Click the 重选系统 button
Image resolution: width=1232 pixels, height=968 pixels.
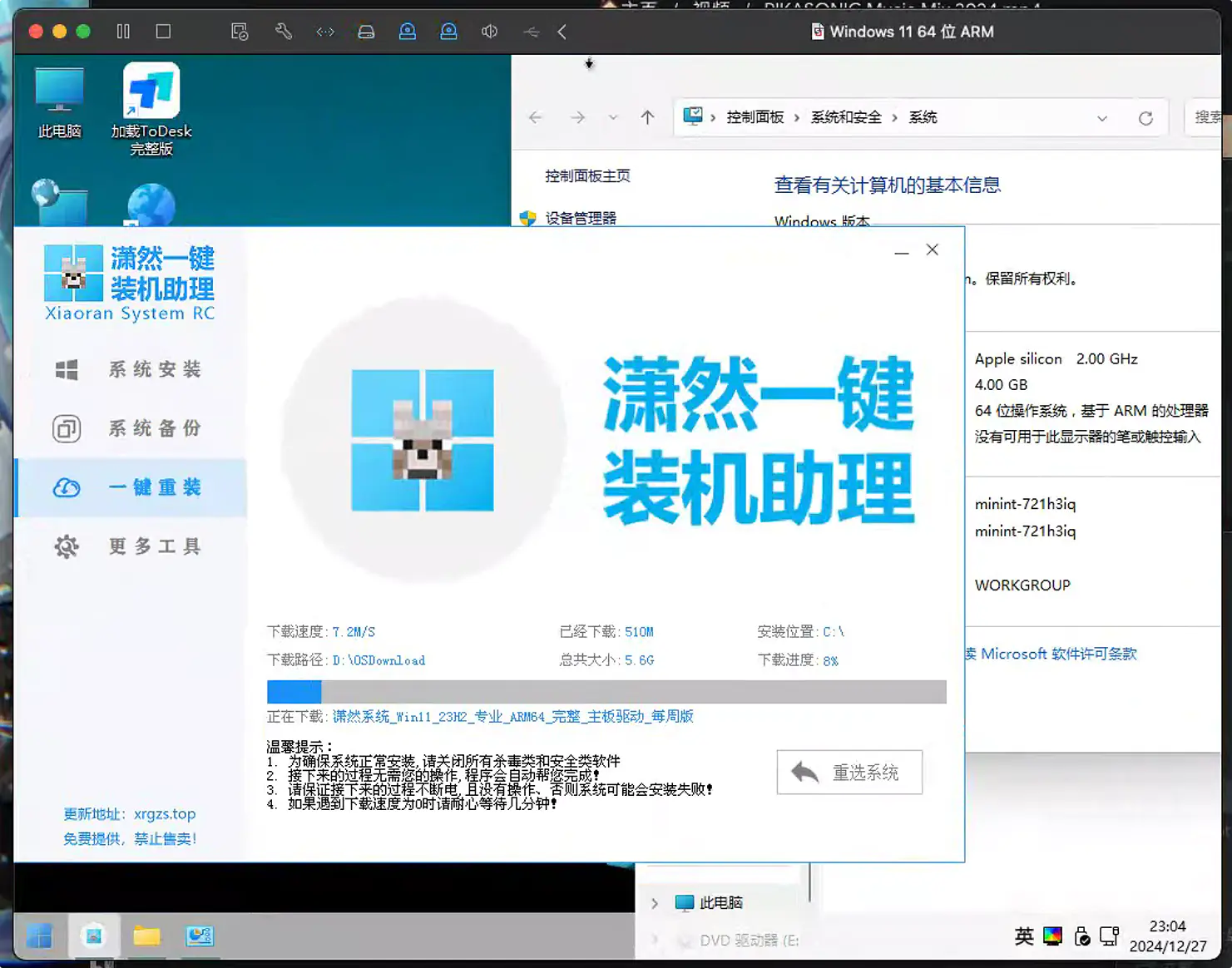(x=849, y=773)
